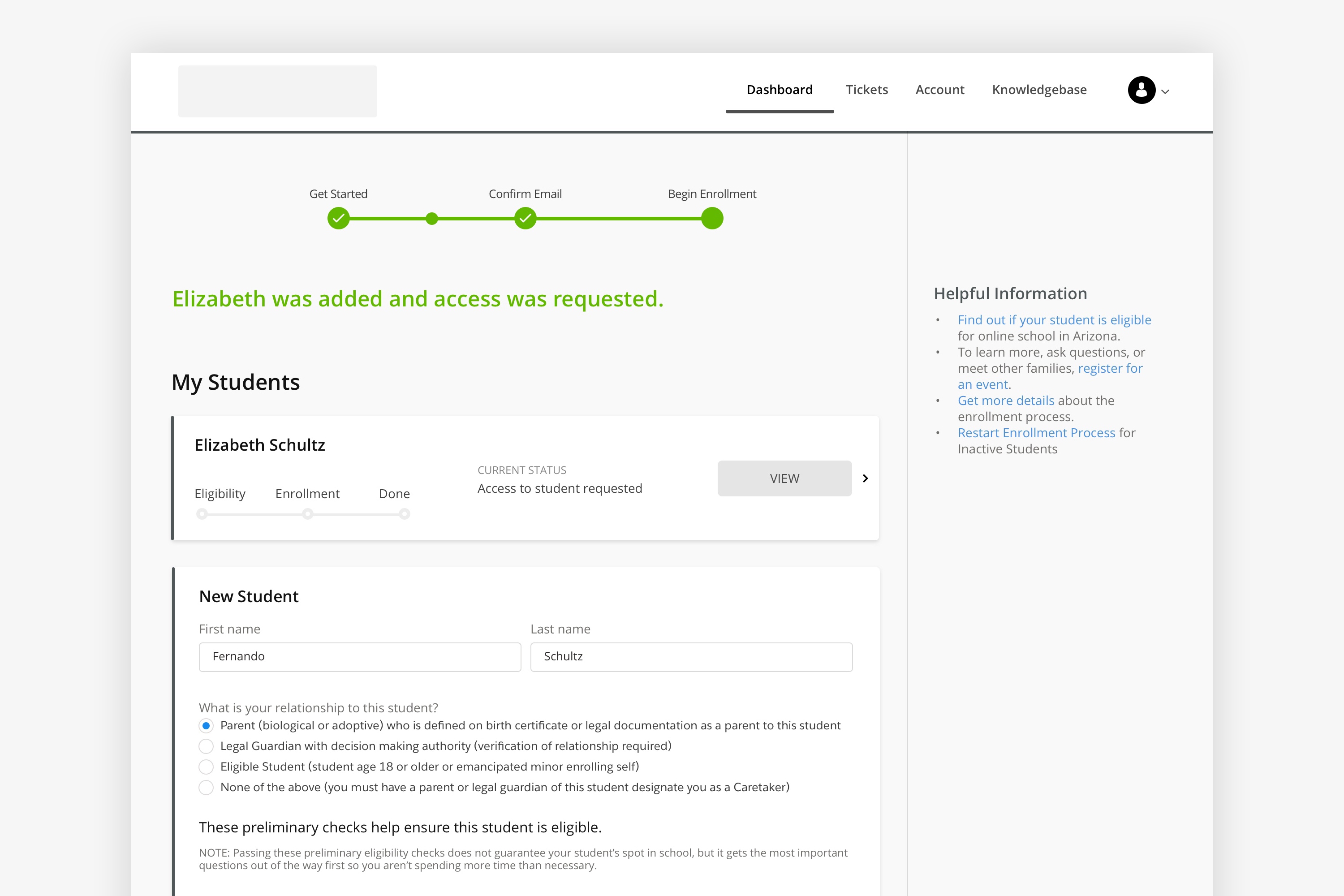
Task: Open the Knowledgebase tab
Action: tap(1039, 90)
